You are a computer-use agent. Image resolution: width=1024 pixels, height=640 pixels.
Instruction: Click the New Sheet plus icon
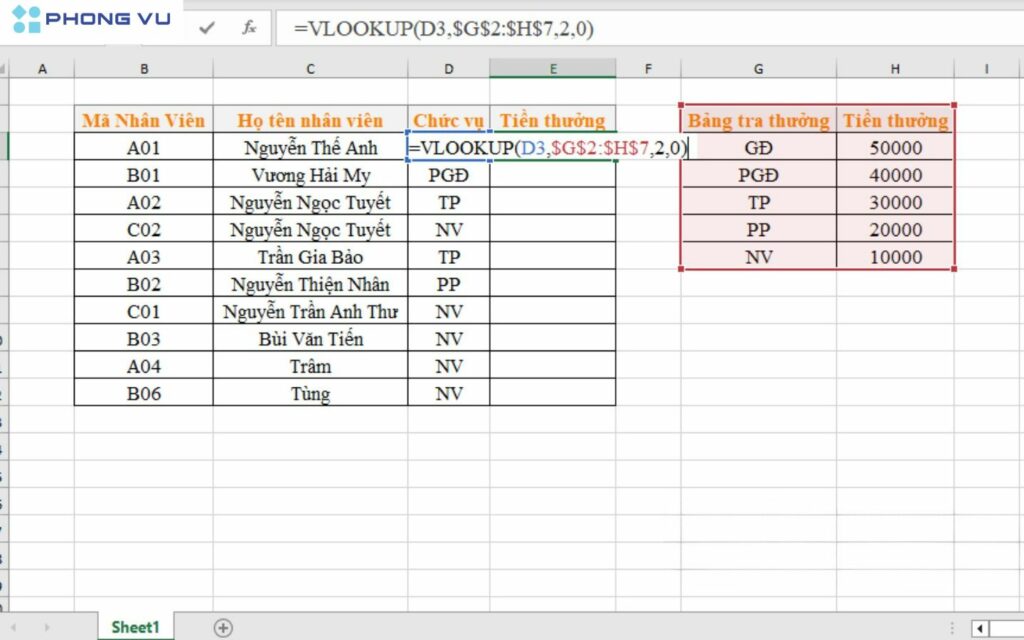(224, 628)
